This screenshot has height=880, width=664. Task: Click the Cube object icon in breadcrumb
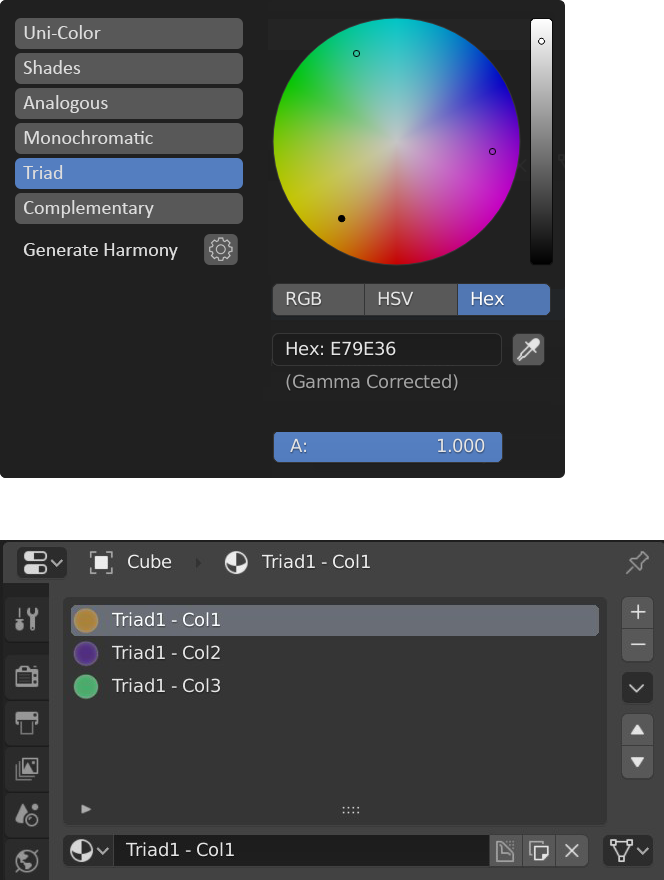[x=102, y=562]
